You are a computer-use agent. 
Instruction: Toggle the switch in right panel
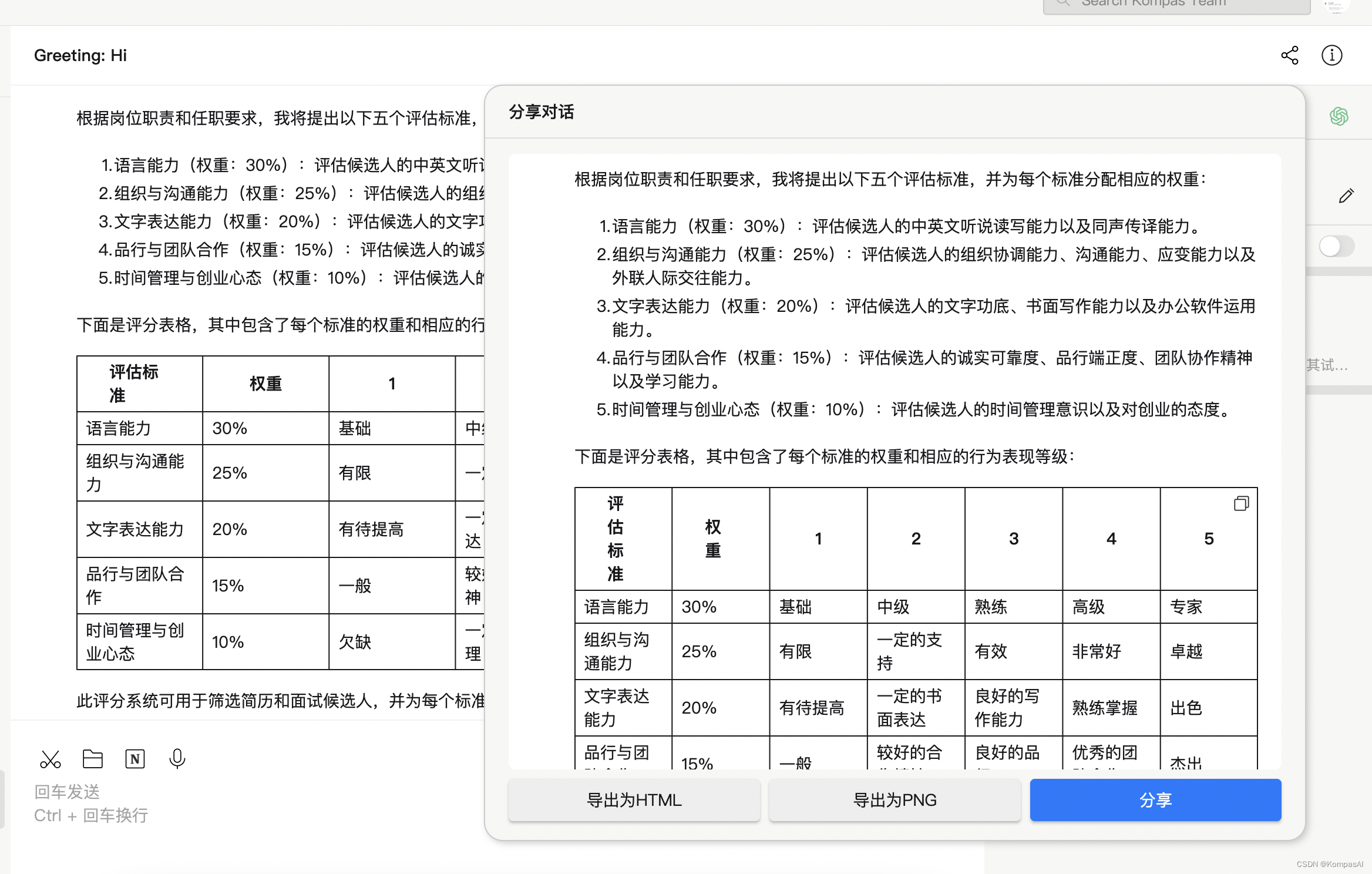[x=1336, y=246]
